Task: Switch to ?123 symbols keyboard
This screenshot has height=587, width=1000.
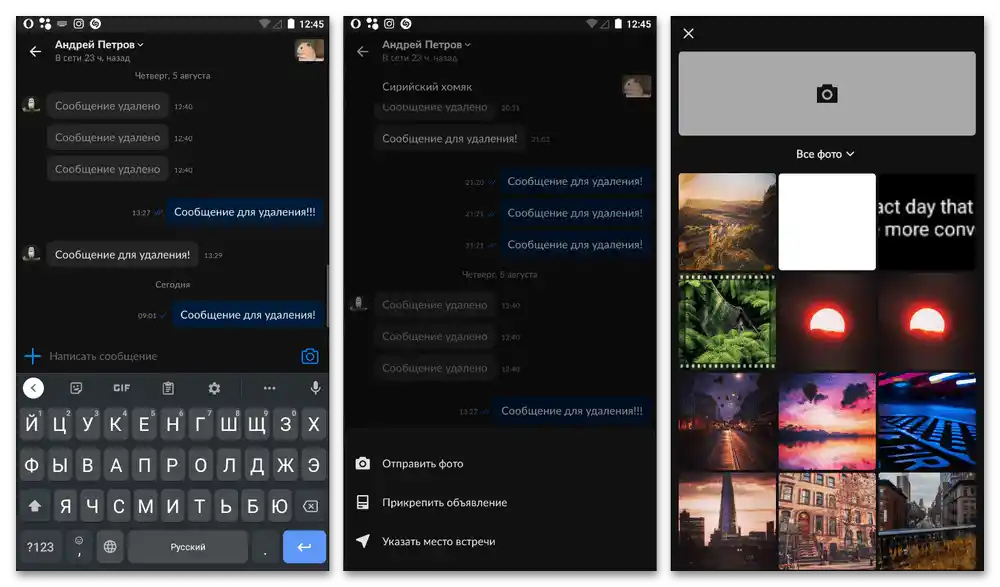Action: 40,547
